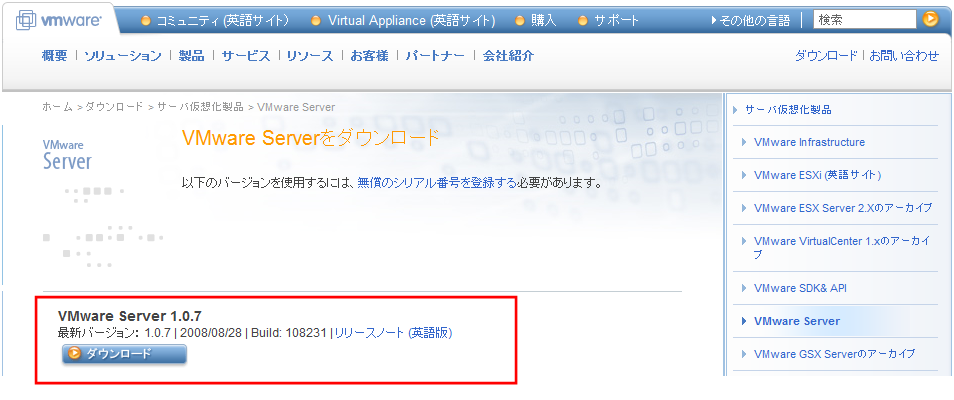This screenshot has width=954, height=400.
Task: Click the blue ダウンロード button for VMware Server 1.0.7
Action: point(124,354)
